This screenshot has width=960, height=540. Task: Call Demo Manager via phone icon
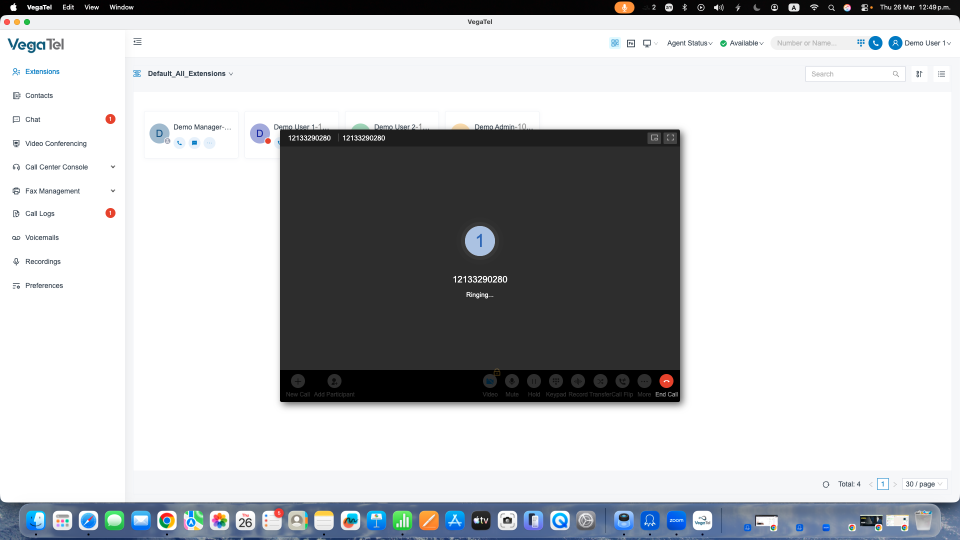179,143
